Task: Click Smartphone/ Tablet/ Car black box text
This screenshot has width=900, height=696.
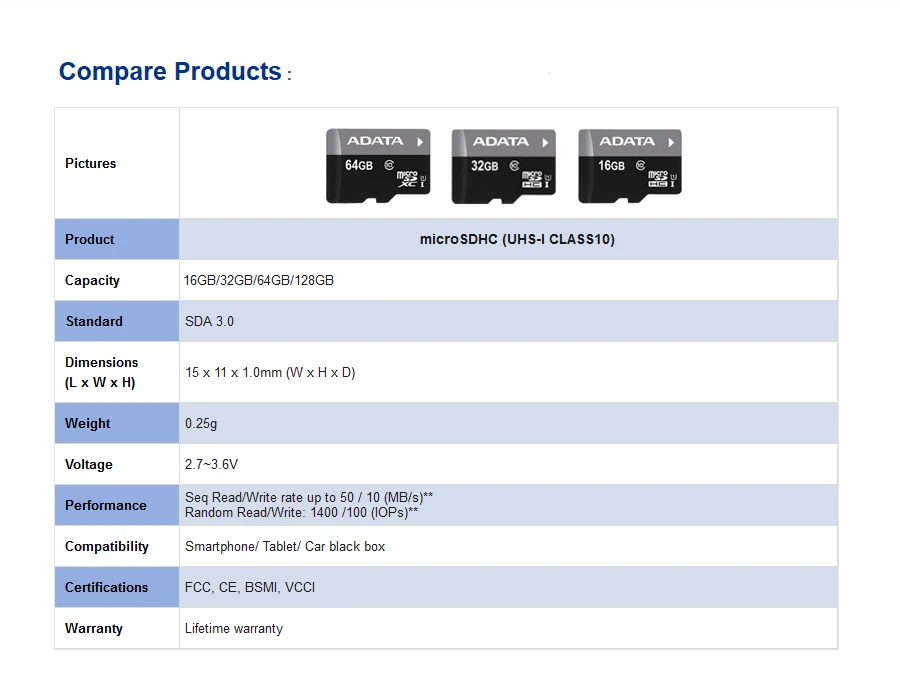Action: (x=285, y=547)
